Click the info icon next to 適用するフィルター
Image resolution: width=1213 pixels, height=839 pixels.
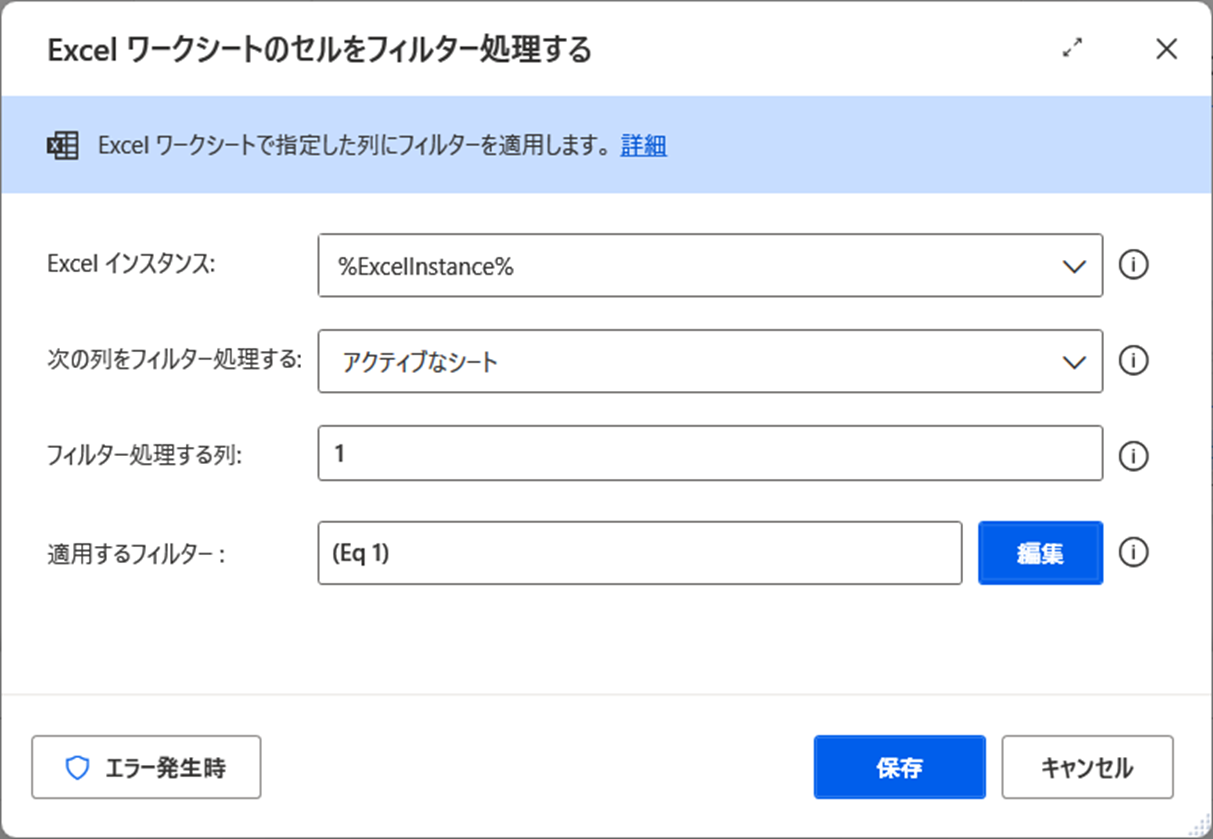click(x=1134, y=552)
